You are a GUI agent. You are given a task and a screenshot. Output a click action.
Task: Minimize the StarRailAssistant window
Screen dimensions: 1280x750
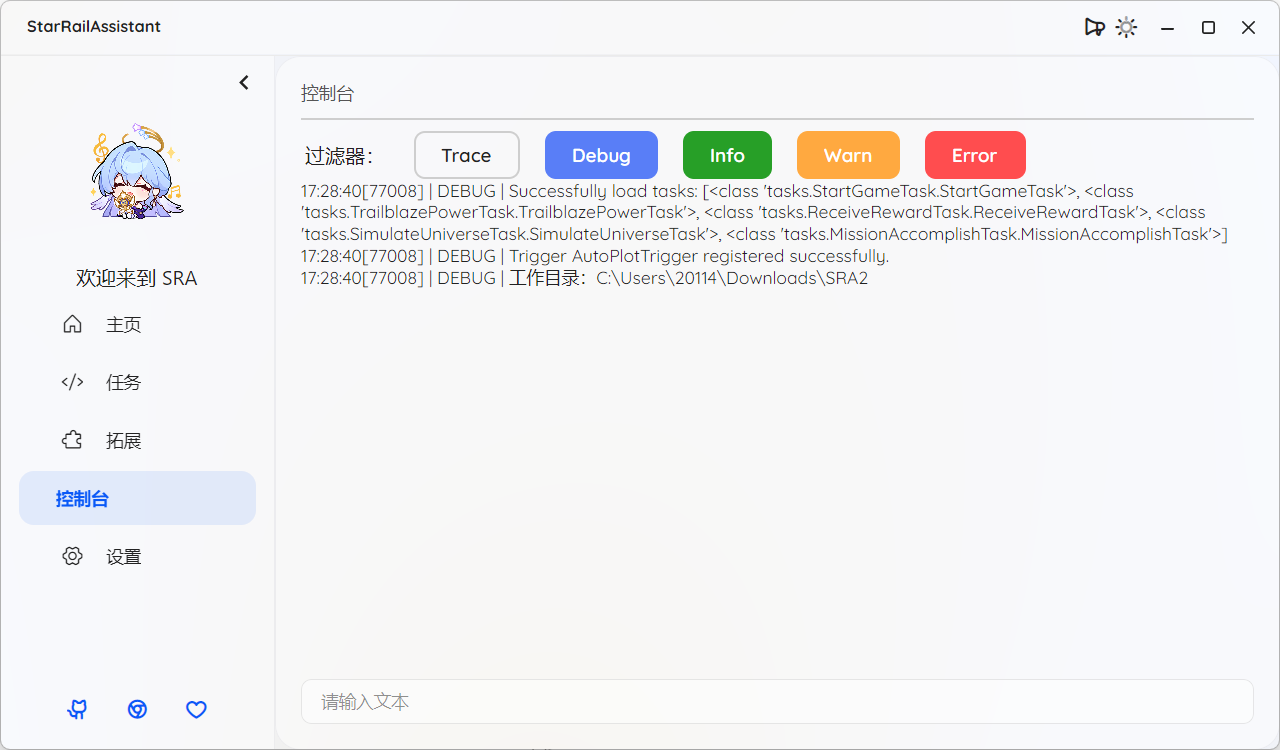(x=1167, y=28)
